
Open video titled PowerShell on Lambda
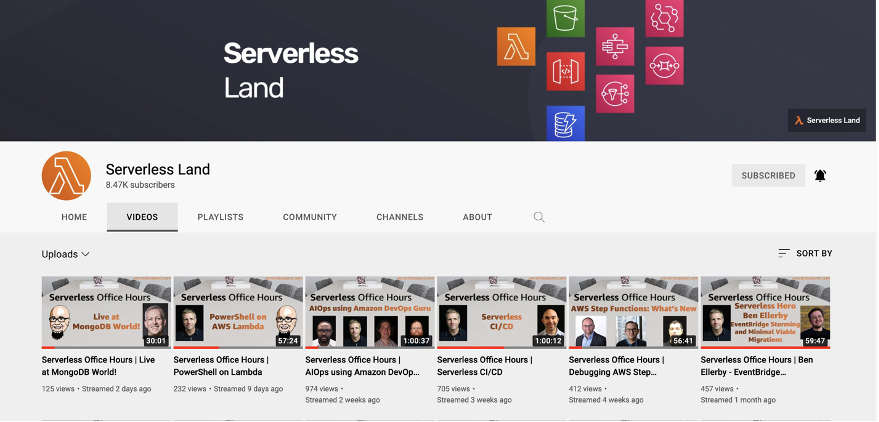coord(221,365)
